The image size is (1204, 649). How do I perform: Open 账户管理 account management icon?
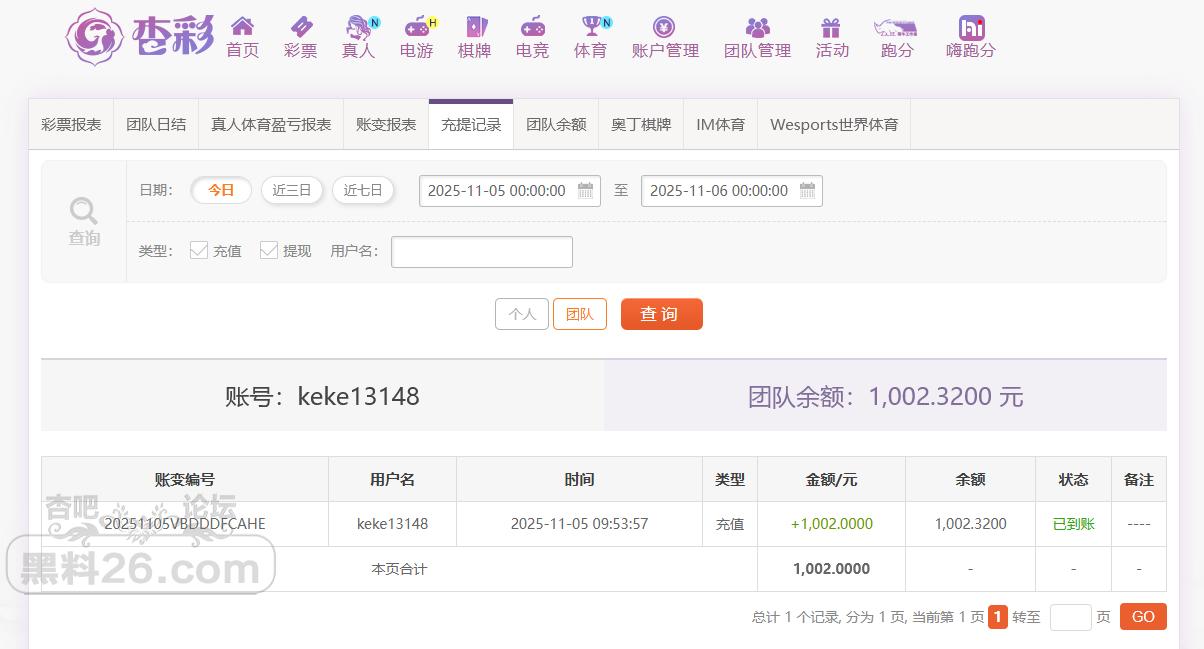[665, 27]
